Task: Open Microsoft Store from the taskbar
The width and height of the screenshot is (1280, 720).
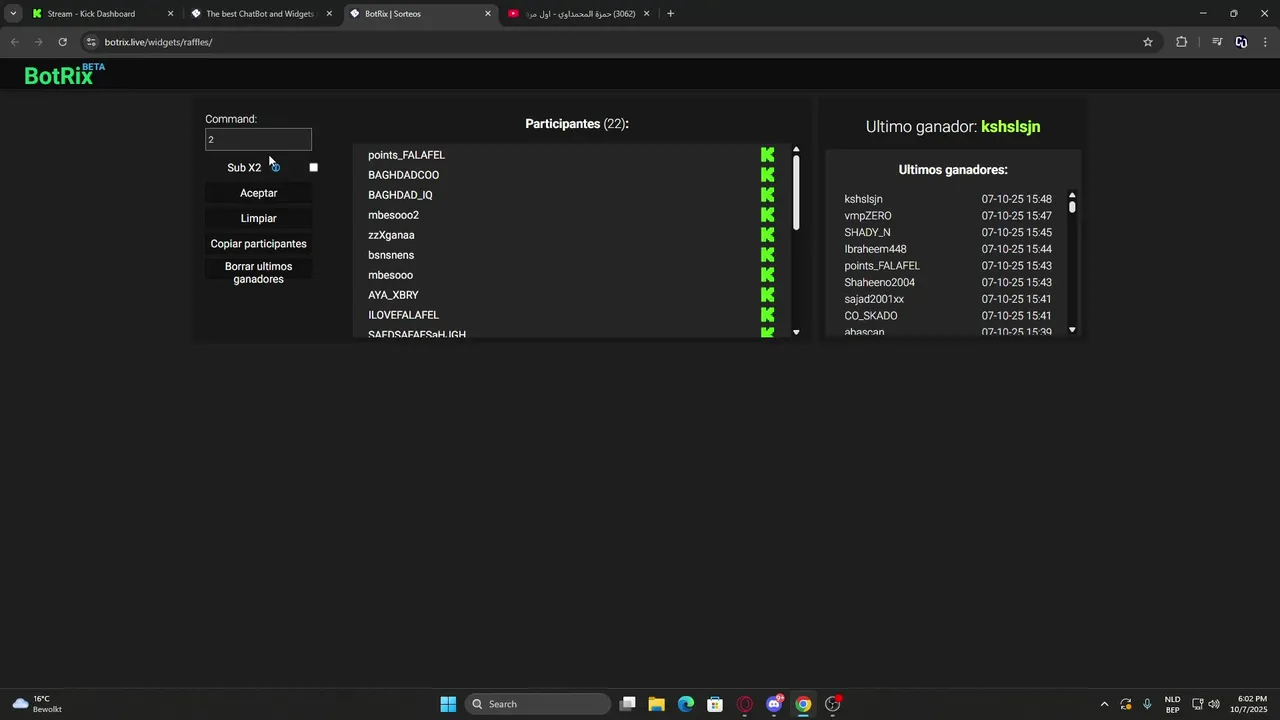Action: 715,704
